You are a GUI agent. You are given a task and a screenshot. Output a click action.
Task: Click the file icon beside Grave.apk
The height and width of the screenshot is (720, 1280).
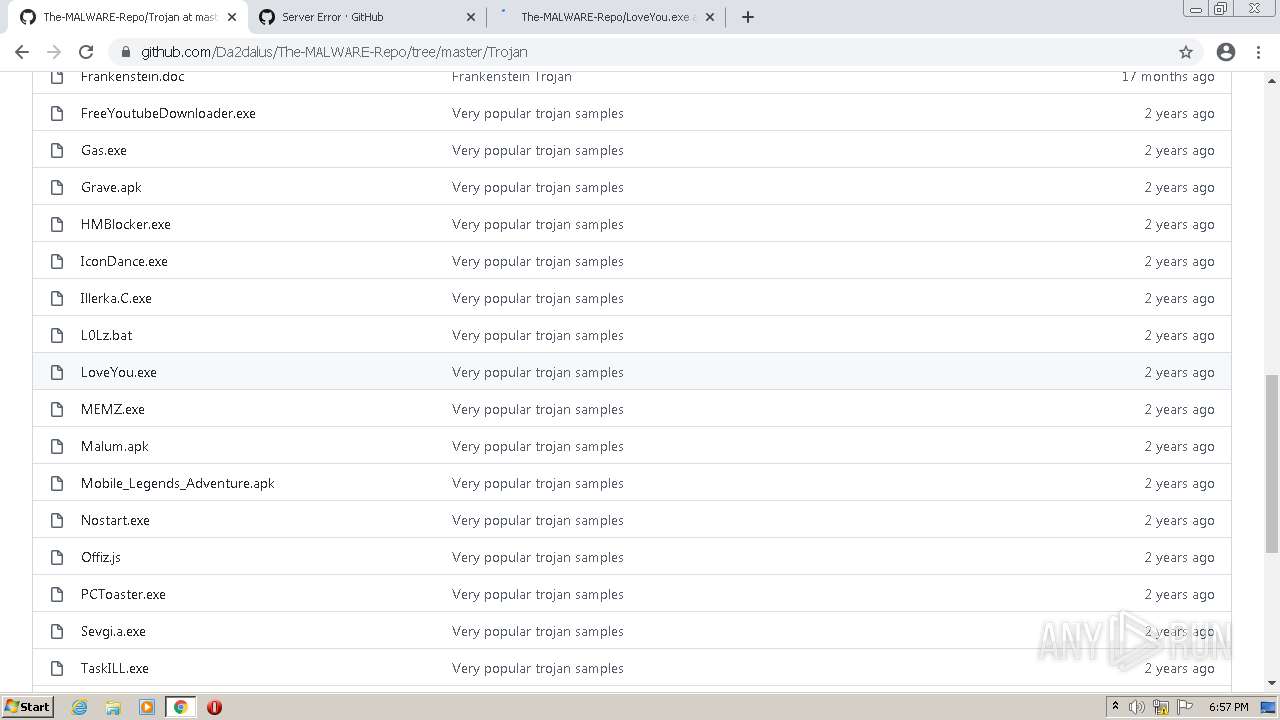tap(57, 187)
